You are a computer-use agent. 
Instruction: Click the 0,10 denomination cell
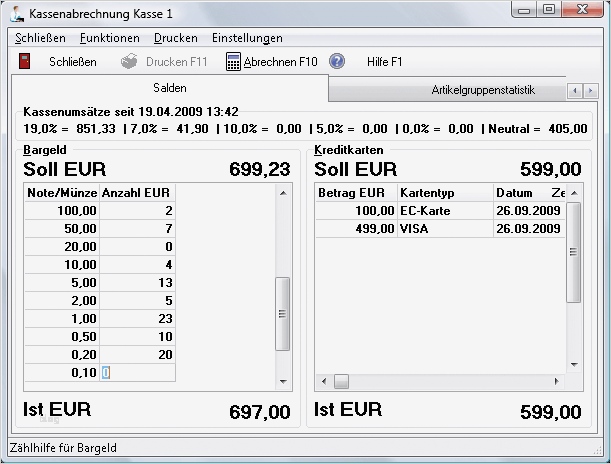click(62, 373)
